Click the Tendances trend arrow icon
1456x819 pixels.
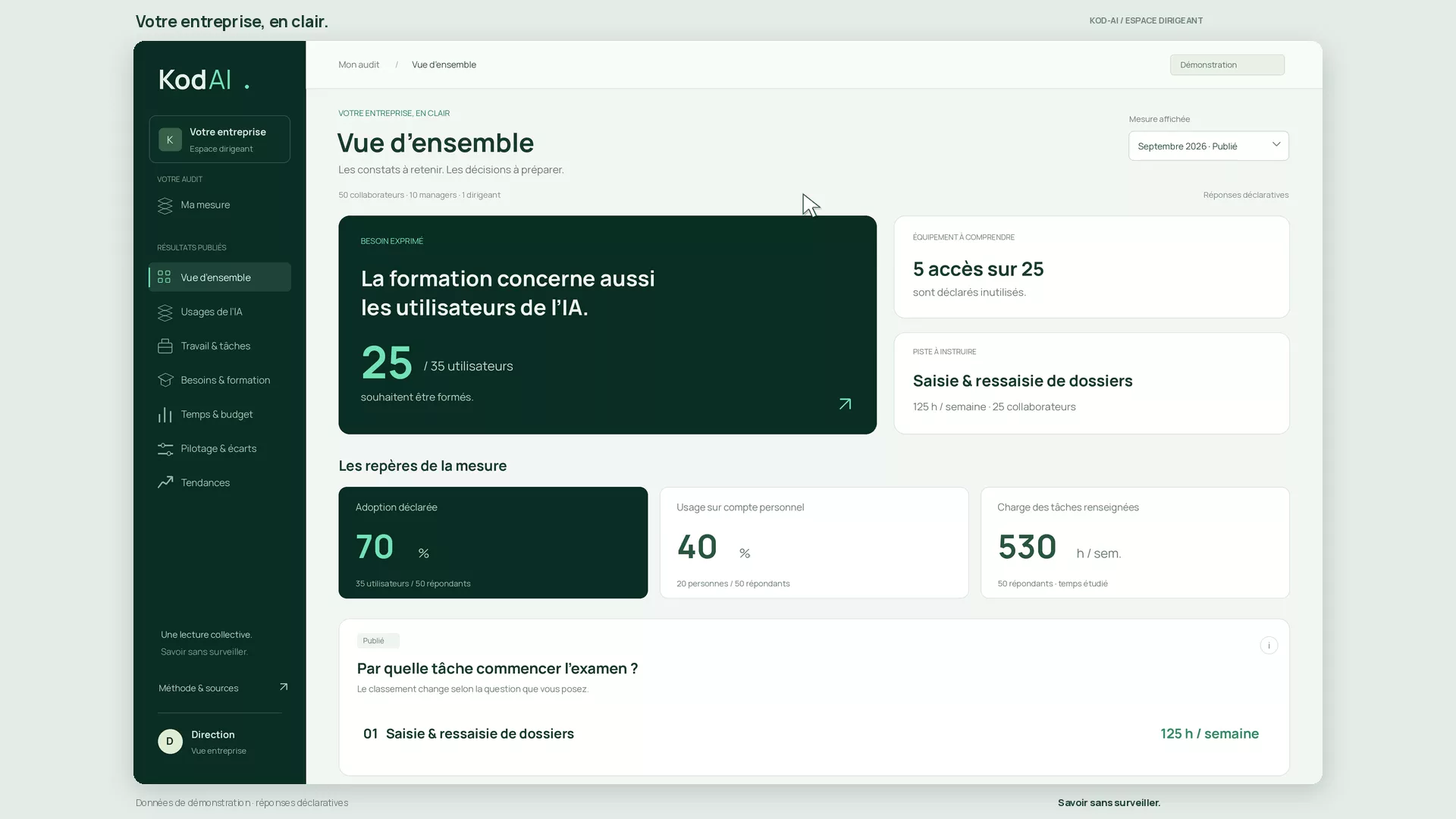click(165, 482)
